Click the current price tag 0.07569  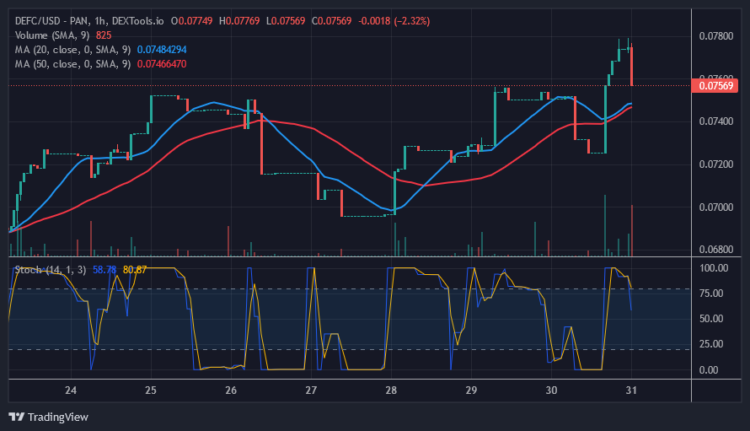[x=715, y=86]
